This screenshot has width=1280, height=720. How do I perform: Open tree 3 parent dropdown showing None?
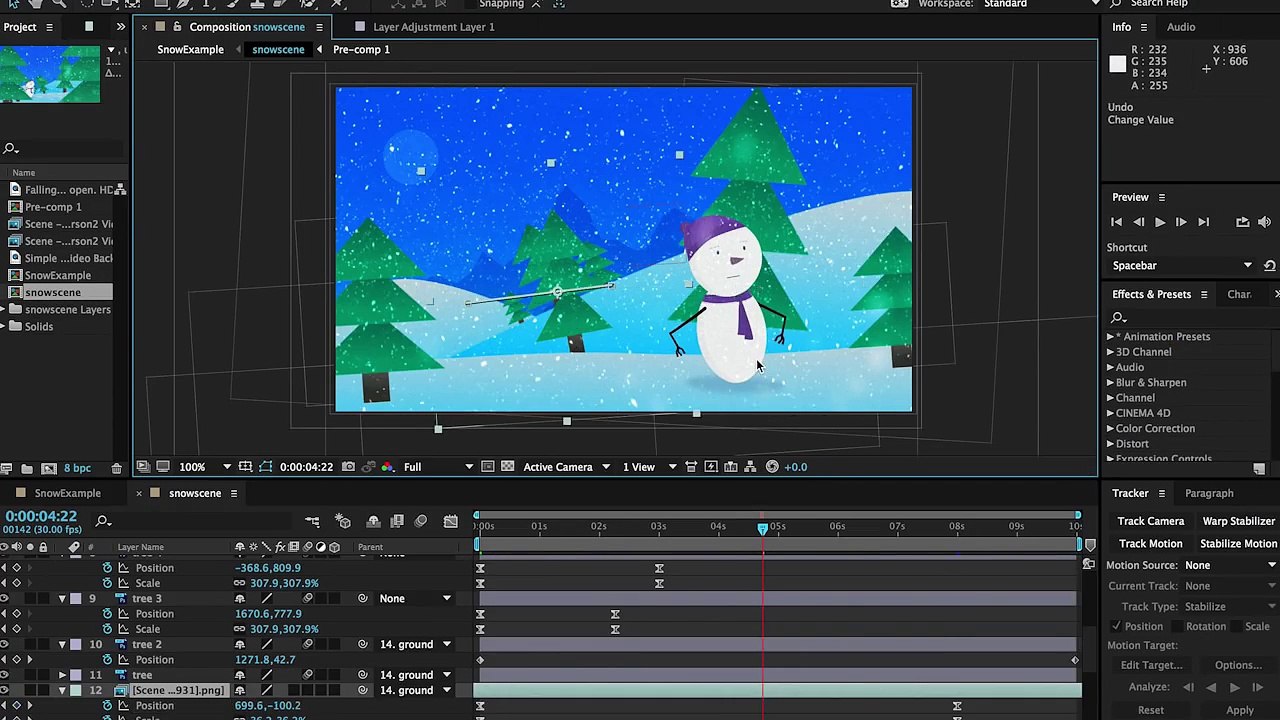(415, 598)
